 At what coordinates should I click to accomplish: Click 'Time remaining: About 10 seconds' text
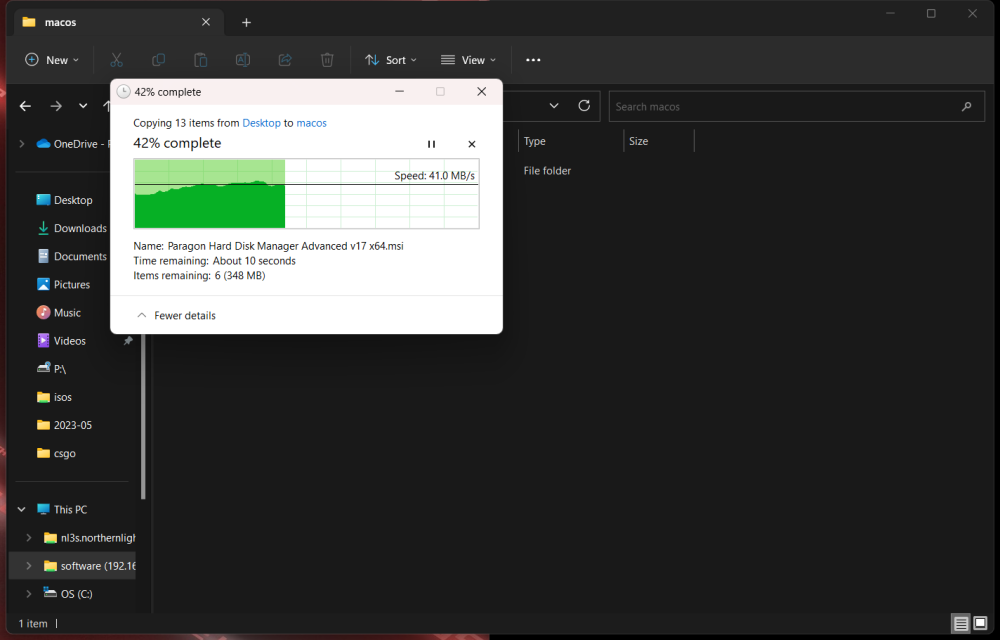click(x=214, y=261)
